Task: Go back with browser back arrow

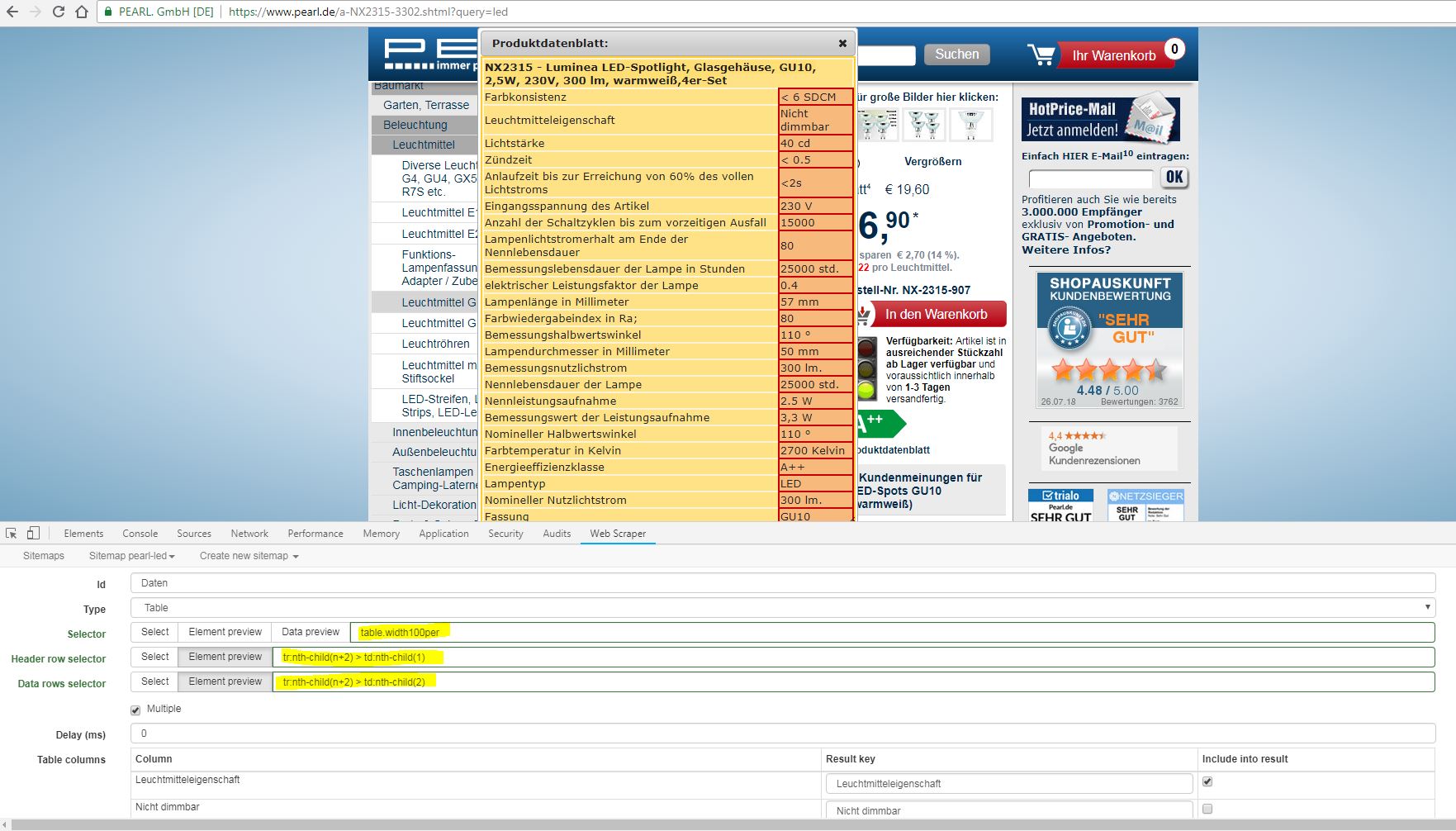Action: 12,12
